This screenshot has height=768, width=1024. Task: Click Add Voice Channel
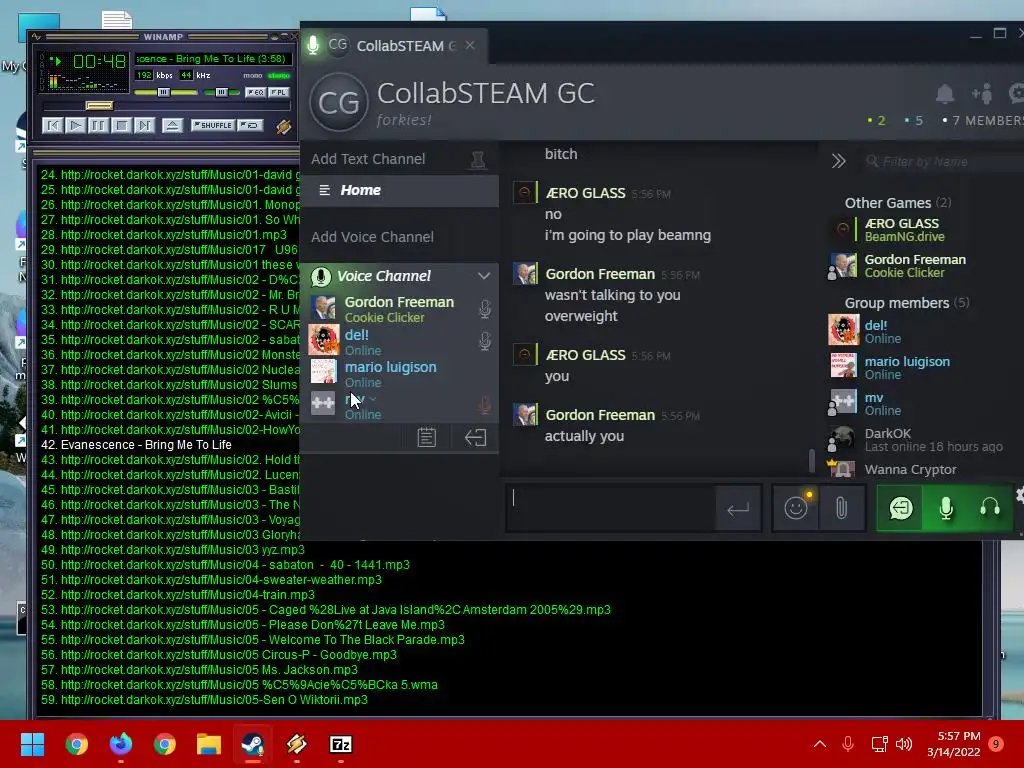(372, 237)
